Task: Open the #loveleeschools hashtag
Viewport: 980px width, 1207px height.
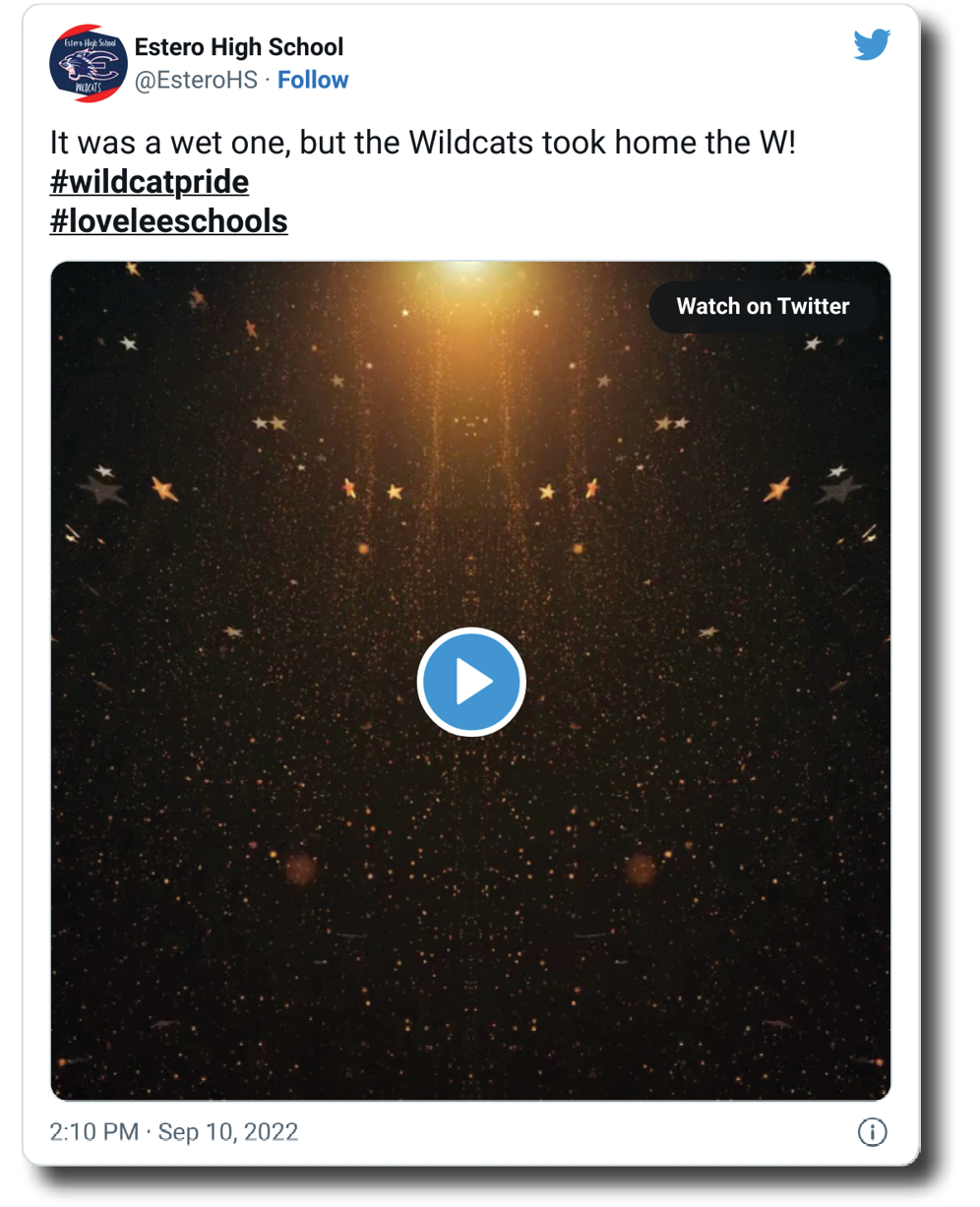Action: coord(168,221)
